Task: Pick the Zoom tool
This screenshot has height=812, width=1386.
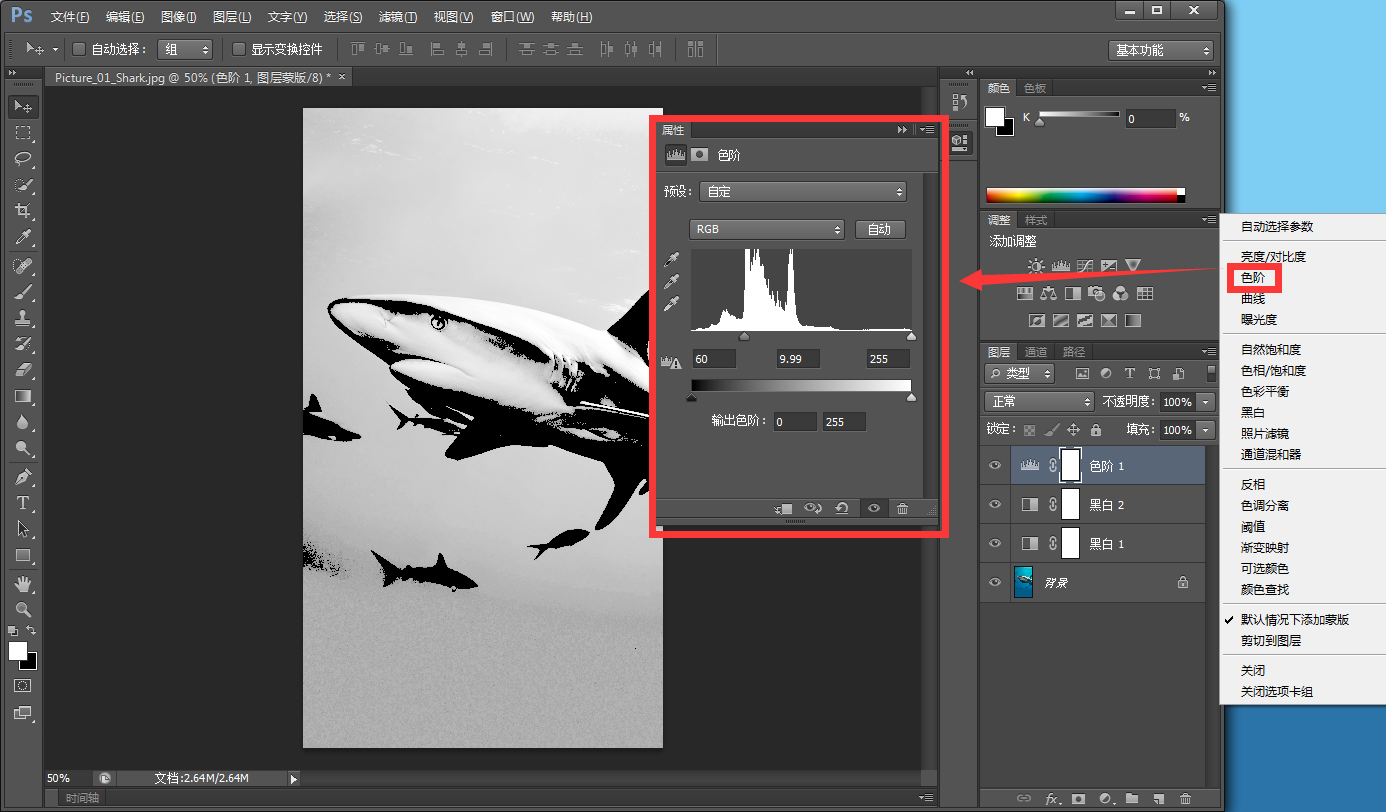Action: click(x=23, y=609)
